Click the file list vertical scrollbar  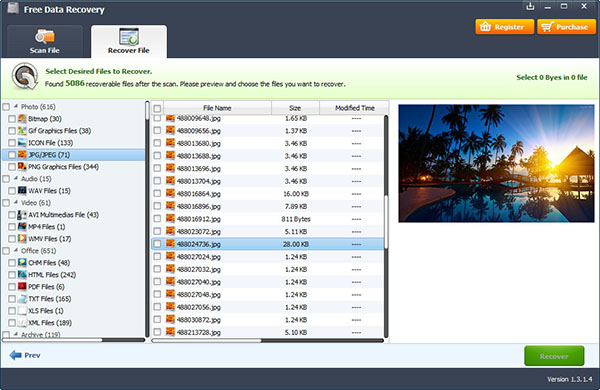coord(386,226)
